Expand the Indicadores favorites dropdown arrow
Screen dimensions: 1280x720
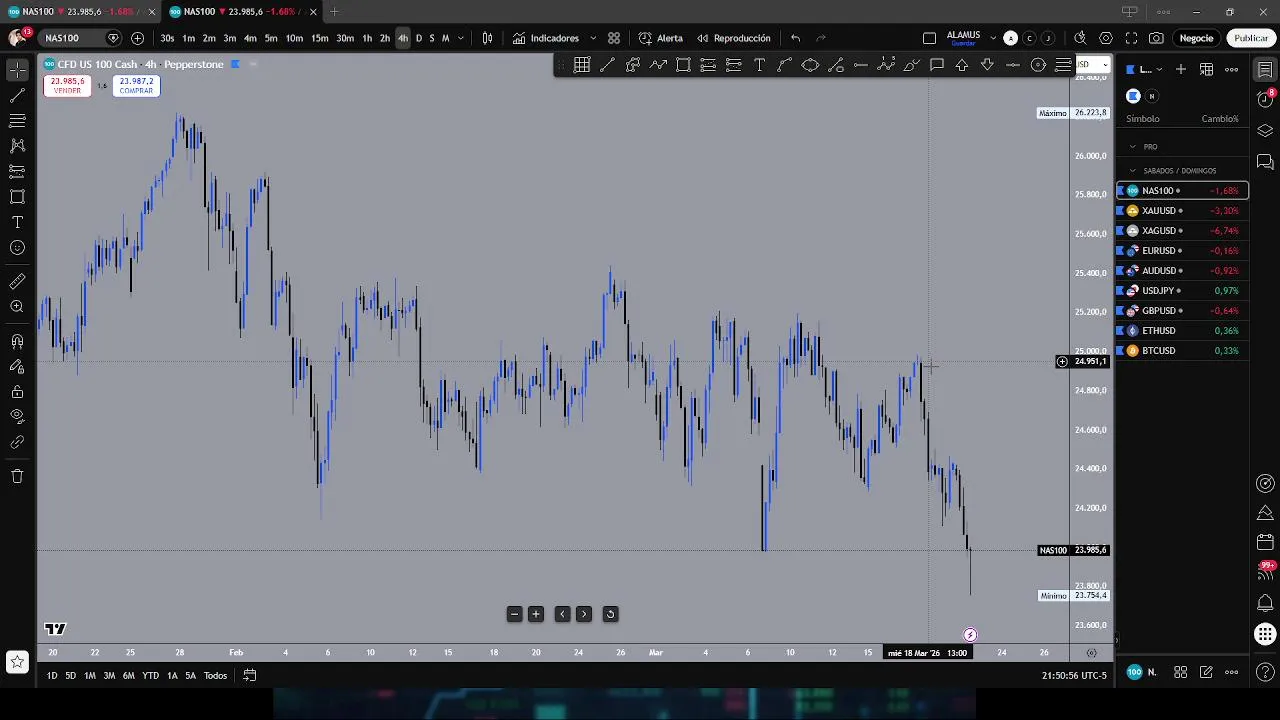click(x=593, y=38)
